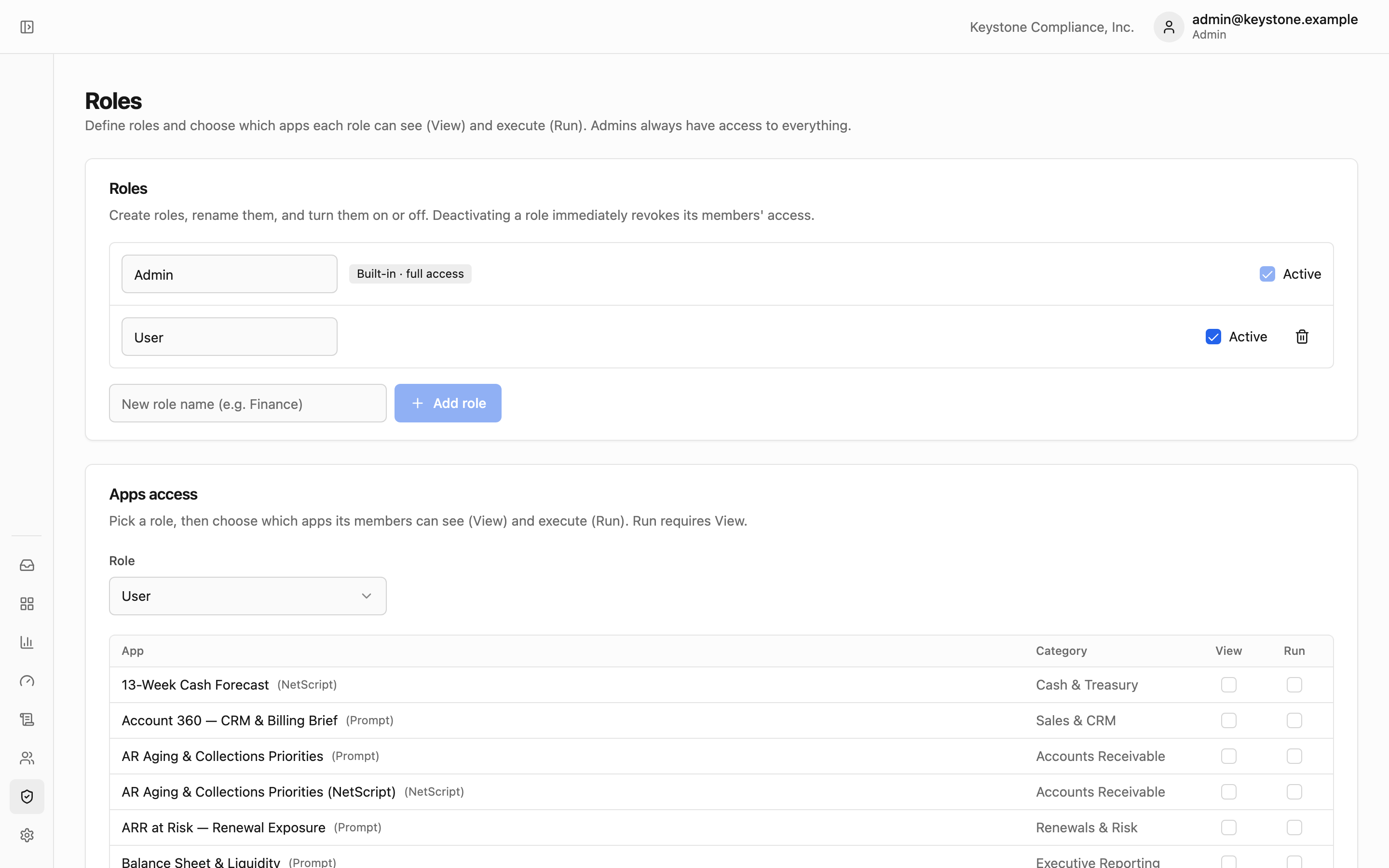Click the Renewals & Risk category cell
Screen dimensions: 1389x868
click(x=1087, y=827)
